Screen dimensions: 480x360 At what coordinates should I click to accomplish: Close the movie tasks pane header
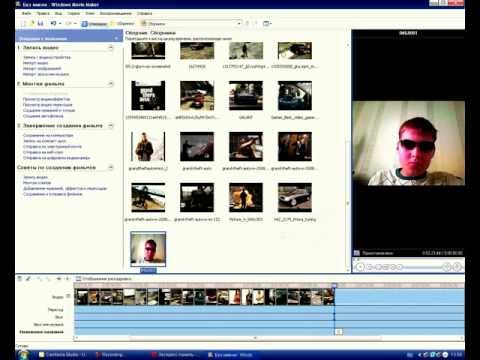coord(116,38)
